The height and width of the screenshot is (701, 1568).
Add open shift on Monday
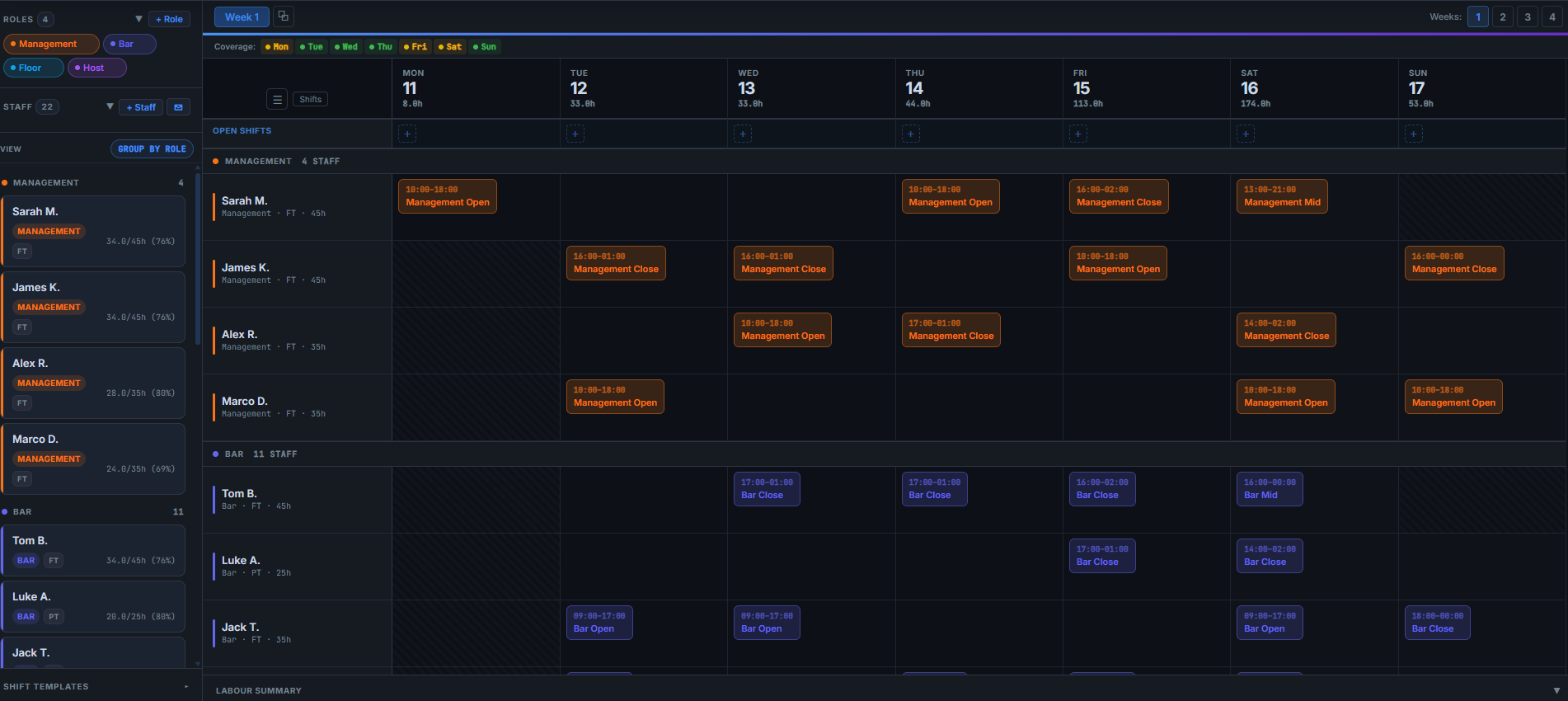pos(407,134)
